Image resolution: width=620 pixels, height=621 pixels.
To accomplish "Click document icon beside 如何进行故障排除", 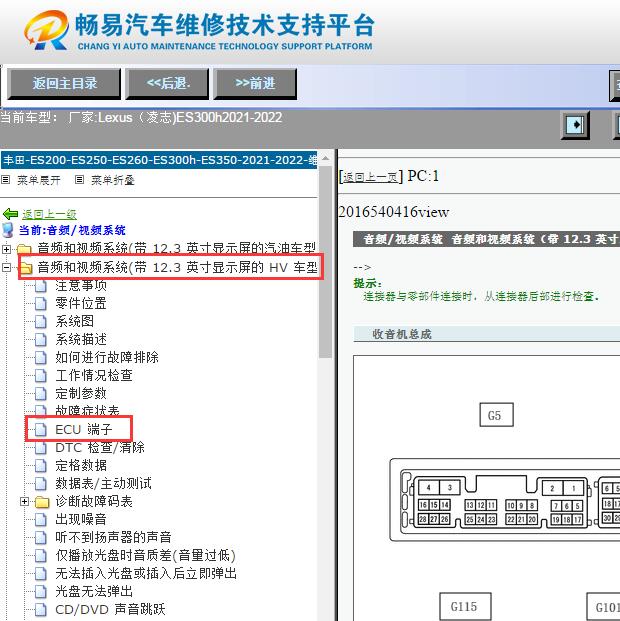I will [40, 357].
